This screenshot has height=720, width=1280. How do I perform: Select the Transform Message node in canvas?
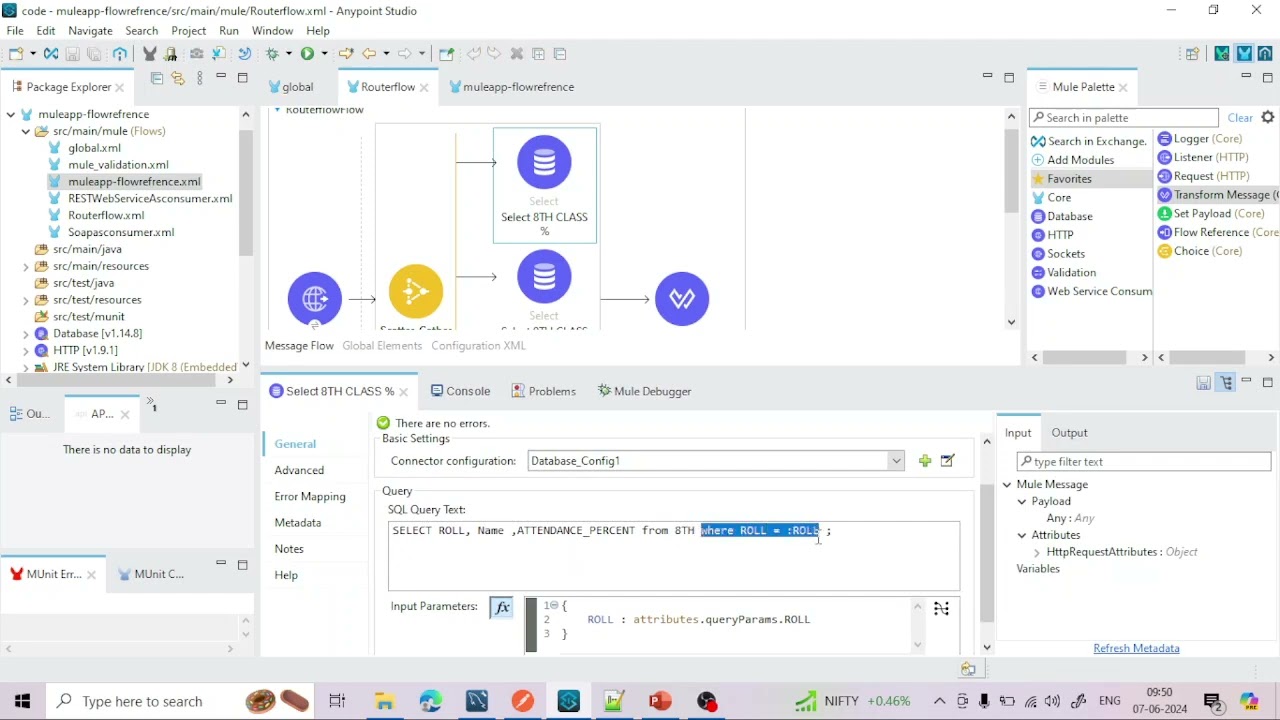coord(682,298)
